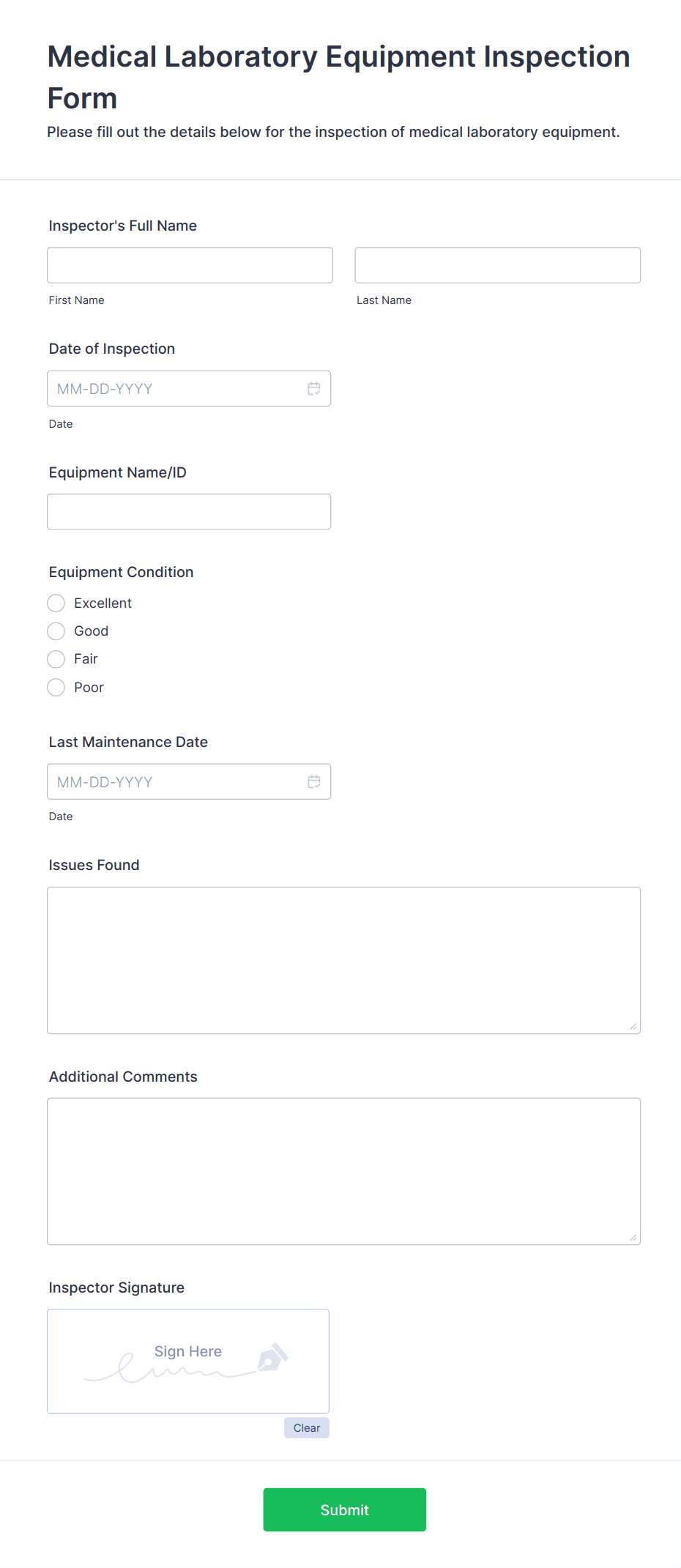Click the Sign Here signature pad
The height and width of the screenshot is (1568, 681).
(187, 1361)
